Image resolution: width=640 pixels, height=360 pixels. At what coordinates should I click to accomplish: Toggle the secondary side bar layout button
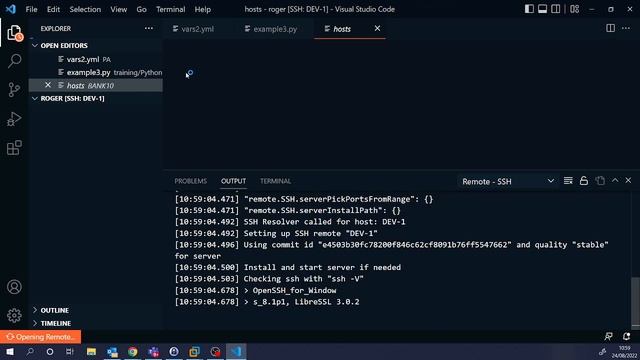[x=556, y=9]
